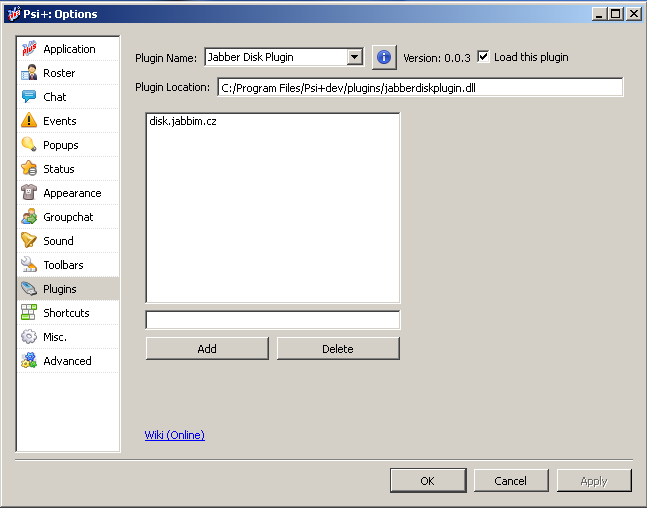Image resolution: width=647 pixels, height=508 pixels.
Task: Click the text field above Add button
Action: coord(272,320)
